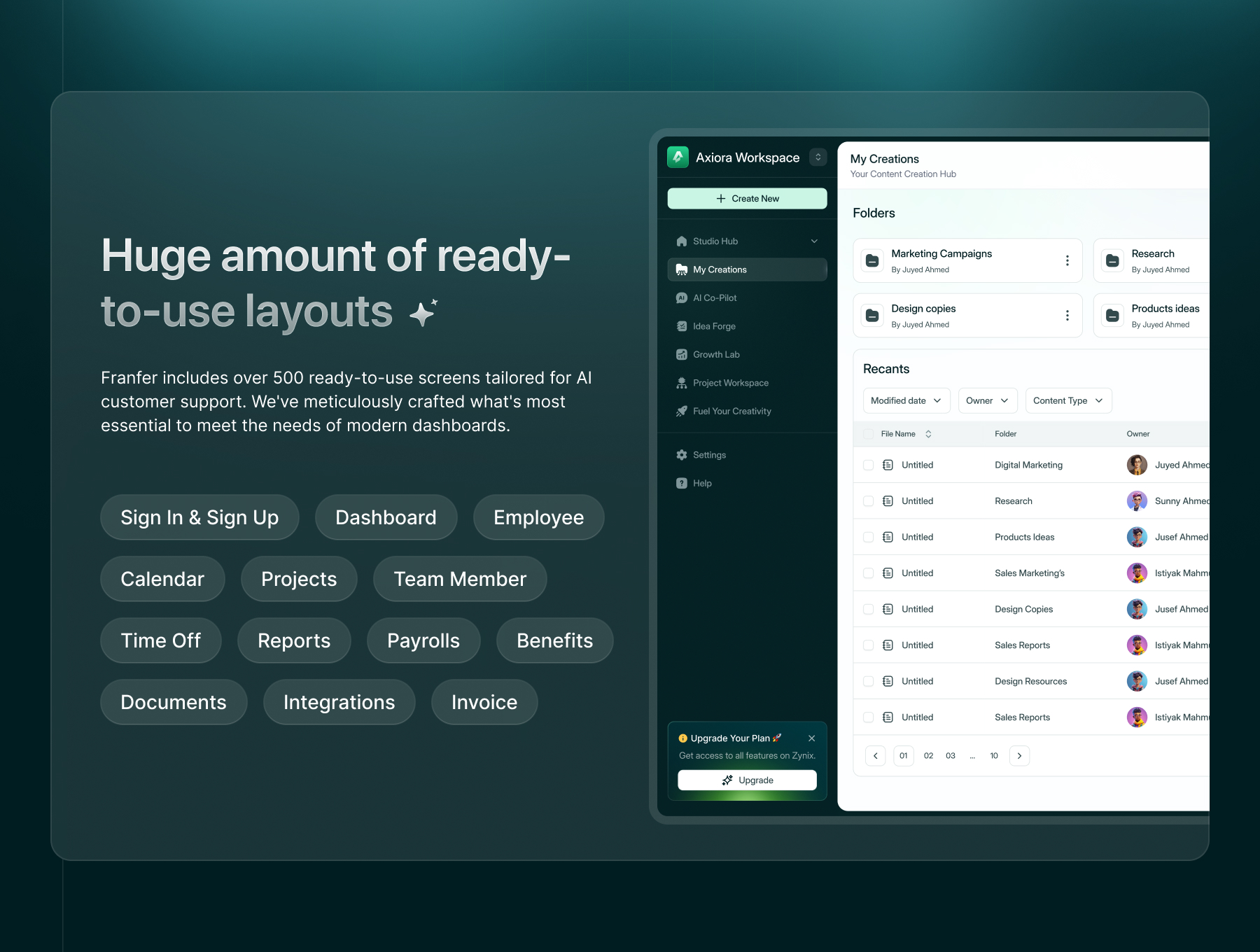The height and width of the screenshot is (952, 1260).
Task: Select the Calendar pill
Action: (x=162, y=580)
